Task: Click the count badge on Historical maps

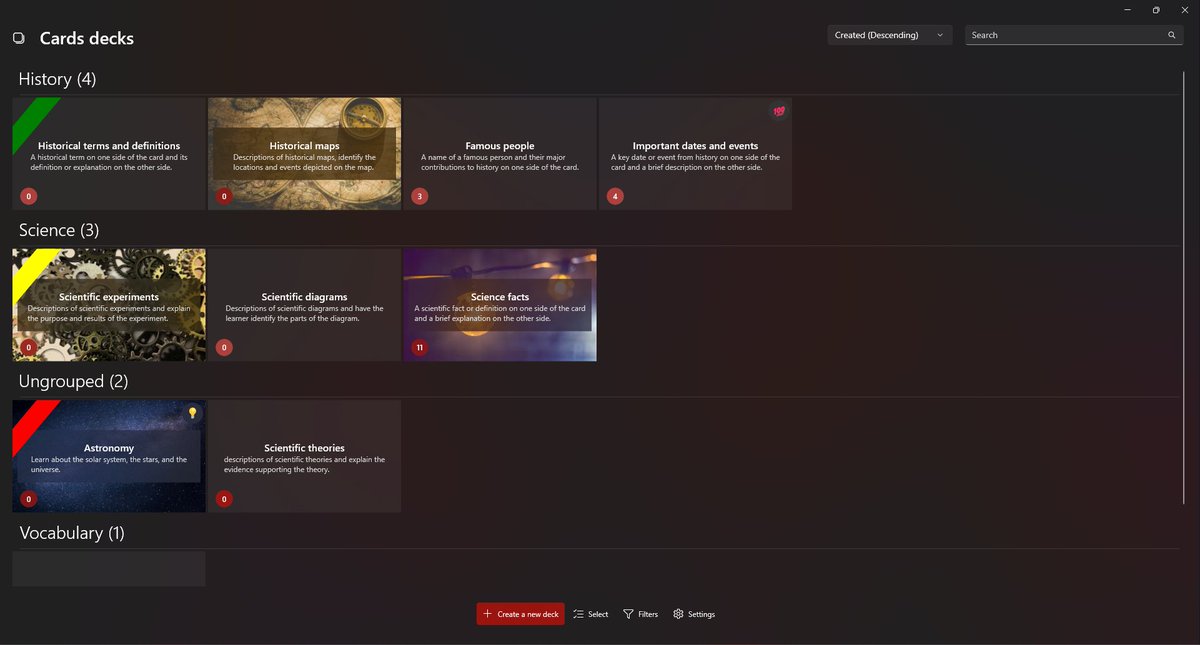Action: 224,196
